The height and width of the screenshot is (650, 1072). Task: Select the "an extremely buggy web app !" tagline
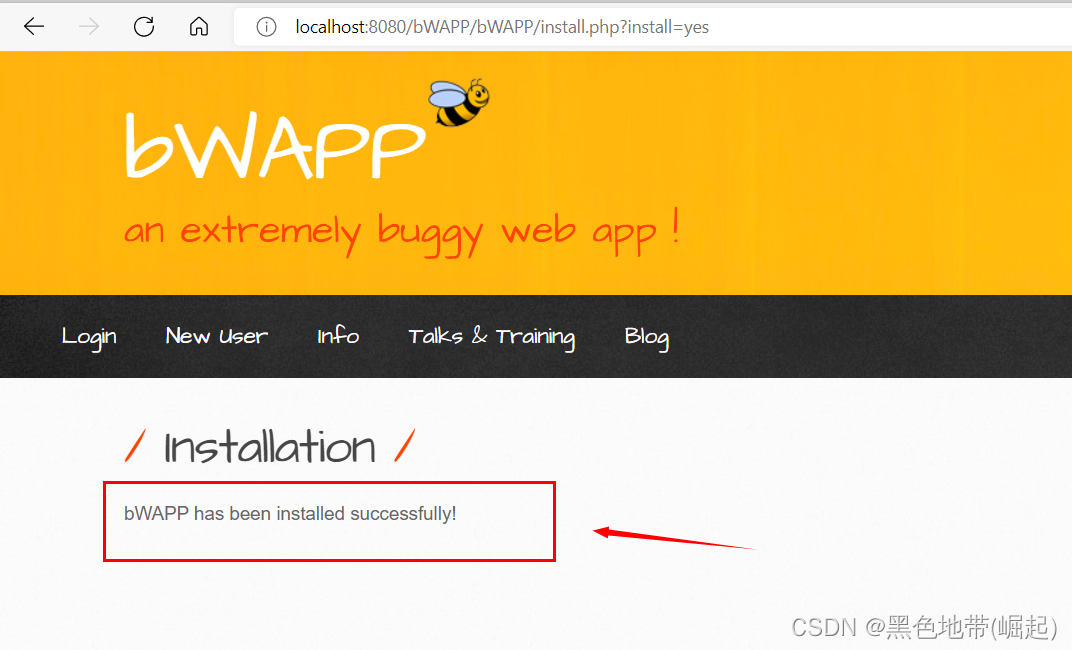tap(402, 232)
